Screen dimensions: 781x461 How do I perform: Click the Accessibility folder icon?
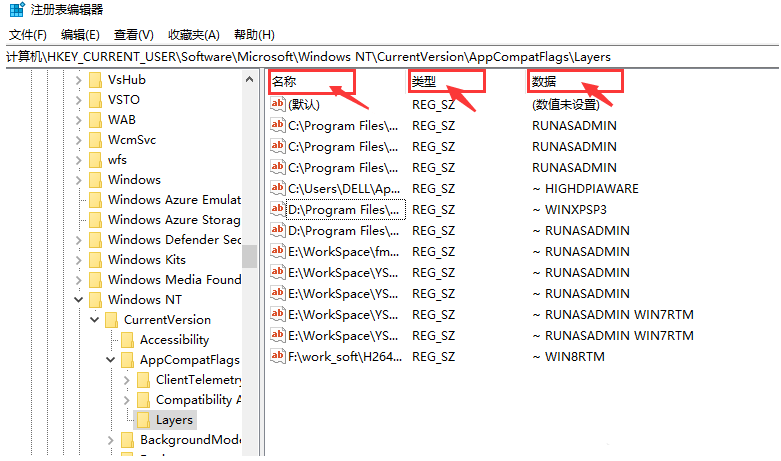[x=128, y=340]
